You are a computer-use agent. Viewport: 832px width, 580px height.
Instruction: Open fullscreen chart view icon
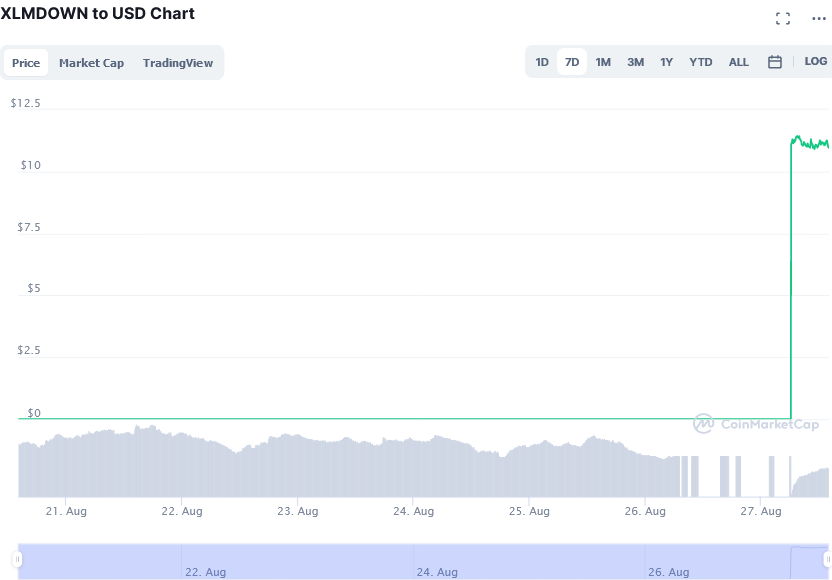coord(783,19)
